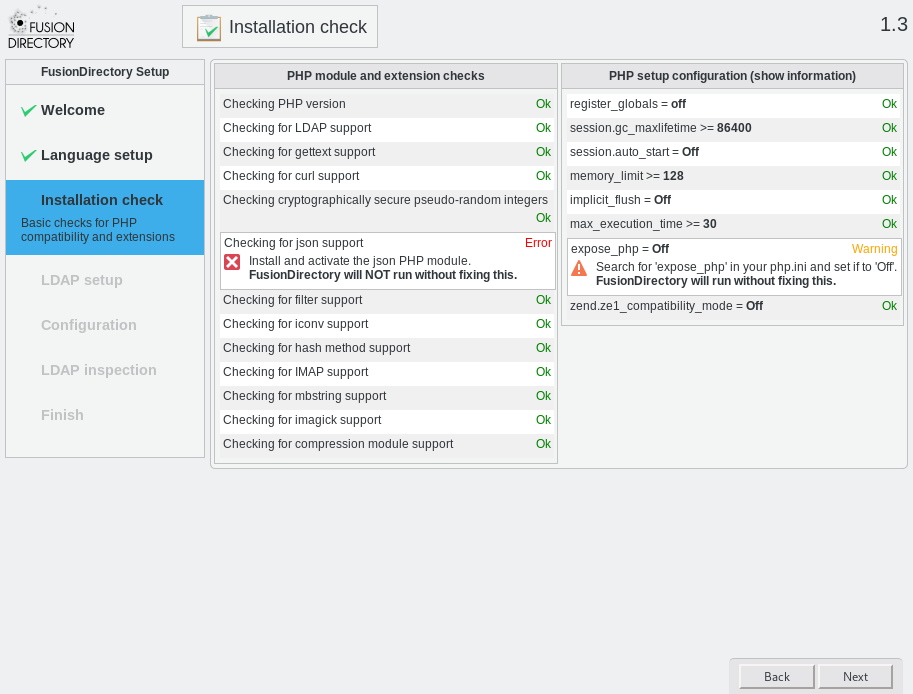Select the Configuration step
The height and width of the screenshot is (694, 913).
[89, 325]
